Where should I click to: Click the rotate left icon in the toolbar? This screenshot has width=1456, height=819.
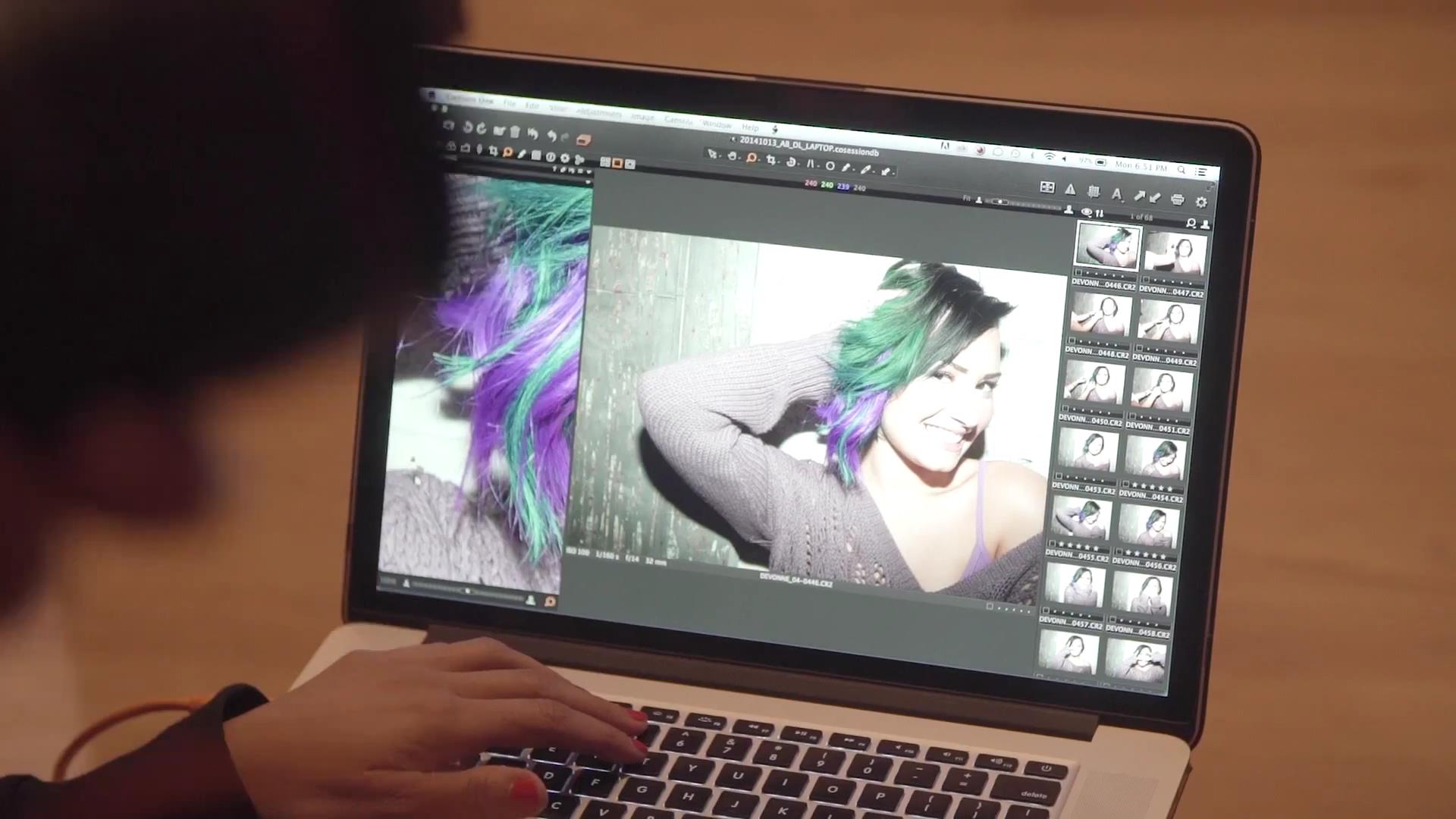coord(468,127)
